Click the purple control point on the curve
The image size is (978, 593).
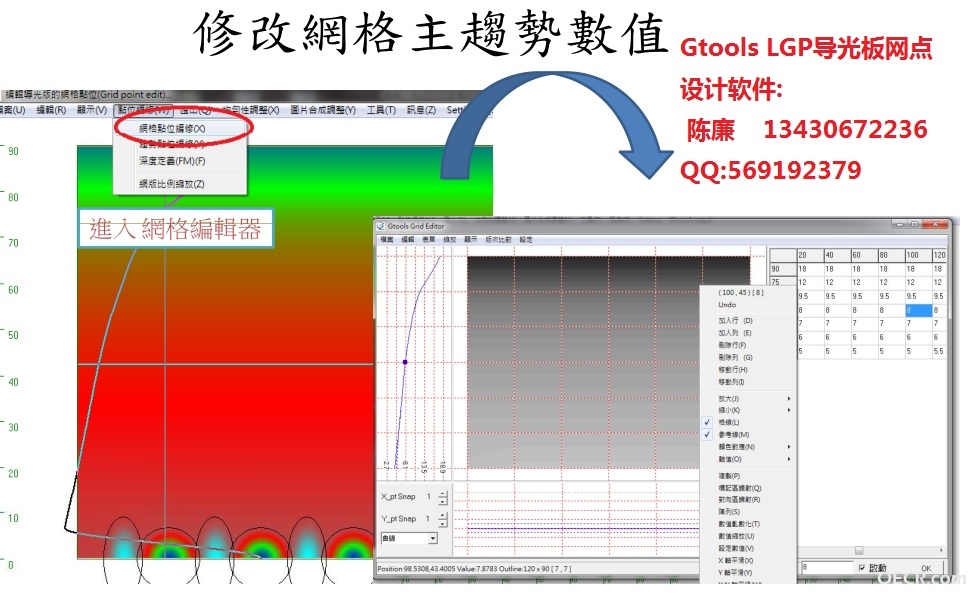pos(405,362)
